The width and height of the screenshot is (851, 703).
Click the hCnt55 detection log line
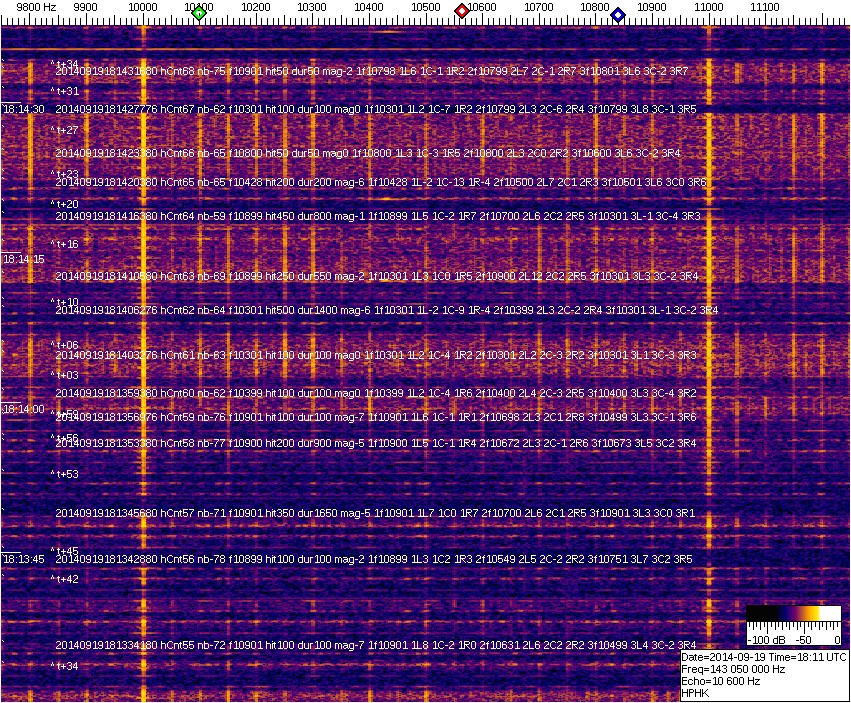point(375,645)
